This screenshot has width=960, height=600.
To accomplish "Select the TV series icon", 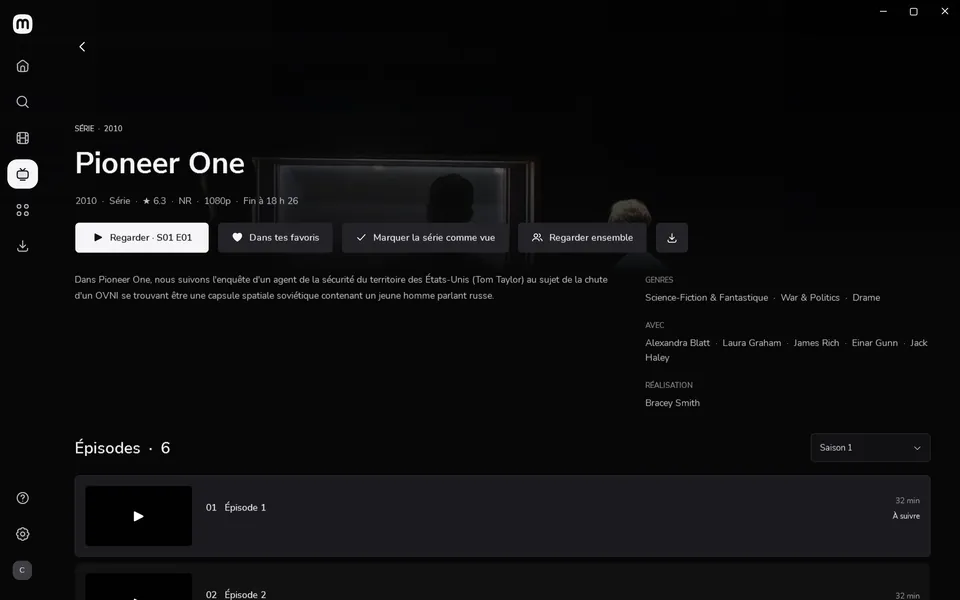I will (23, 174).
